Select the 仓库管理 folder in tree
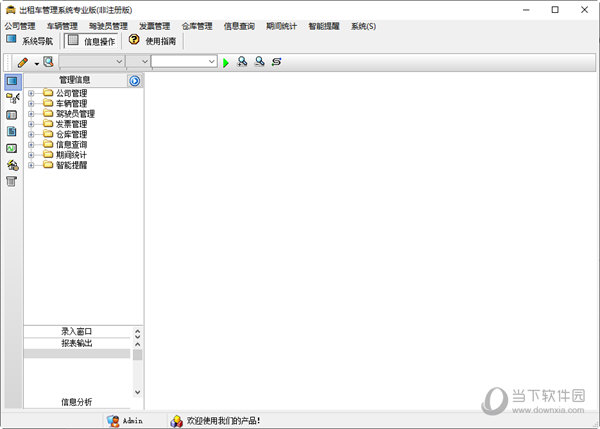 pyautogui.click(x=71, y=134)
